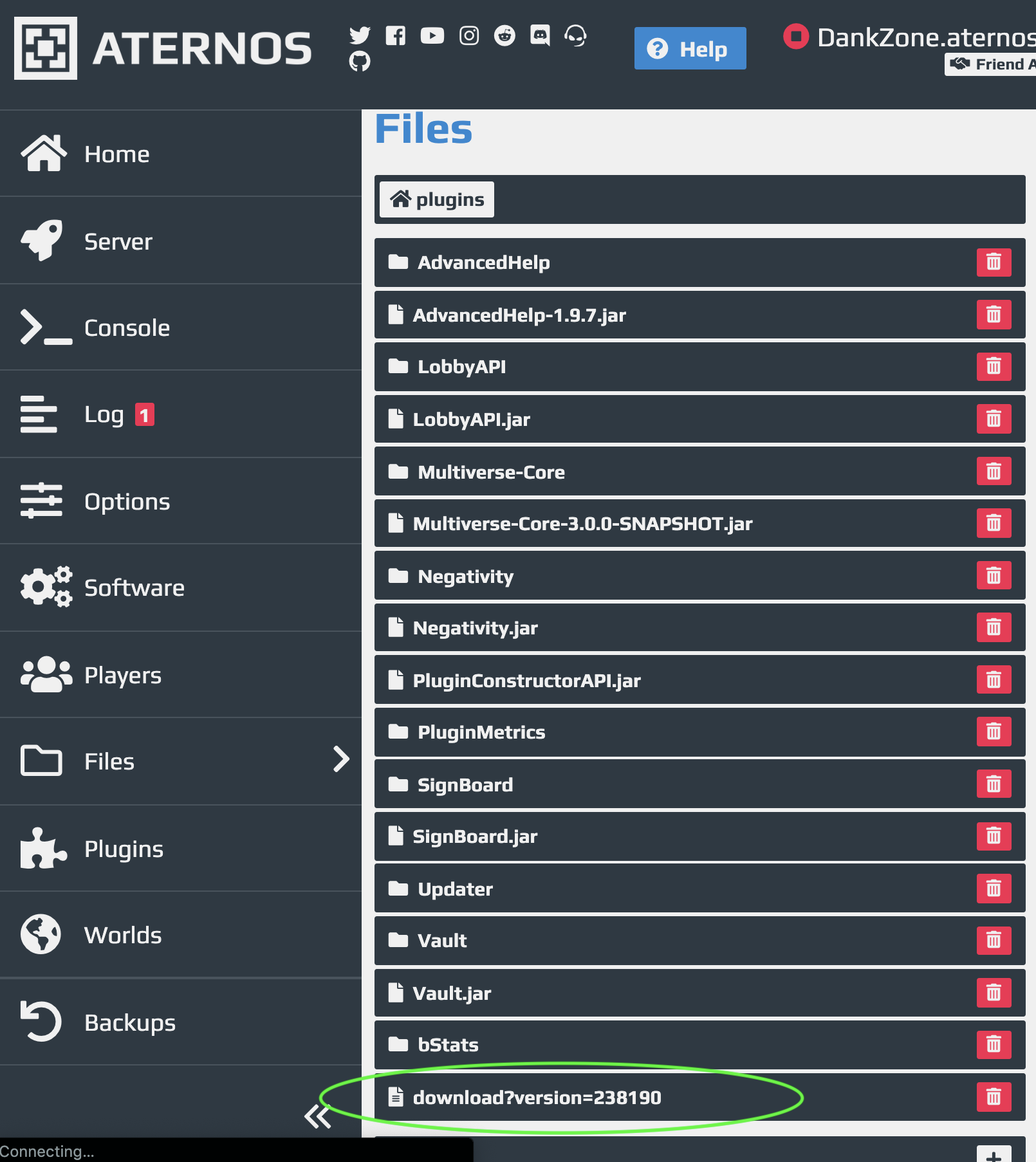Delete the Vault folder

click(x=994, y=941)
